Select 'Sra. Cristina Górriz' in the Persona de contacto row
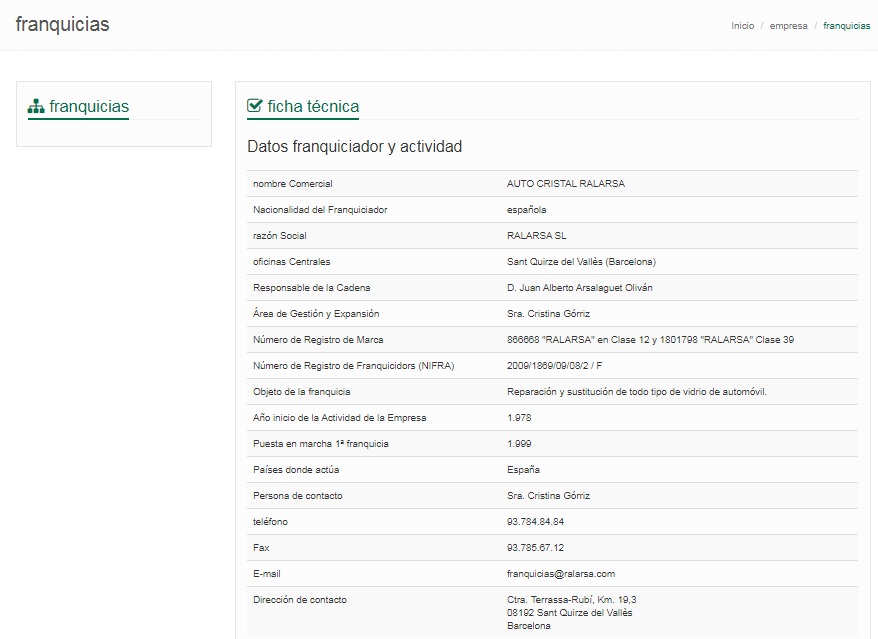This screenshot has width=878, height=639. [x=548, y=496]
